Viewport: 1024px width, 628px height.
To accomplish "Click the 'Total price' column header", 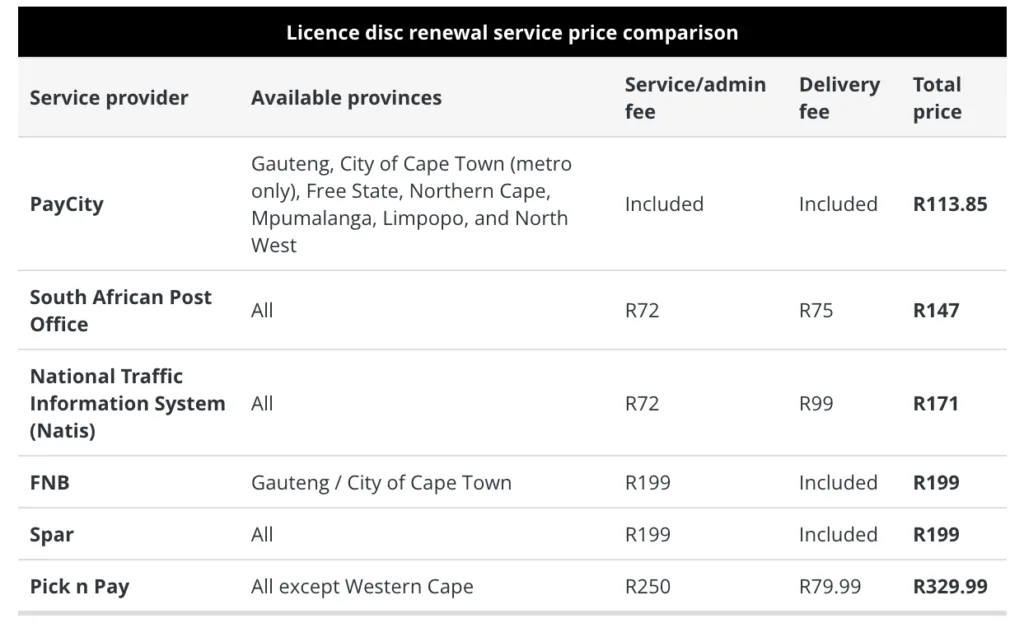I will [x=937, y=98].
